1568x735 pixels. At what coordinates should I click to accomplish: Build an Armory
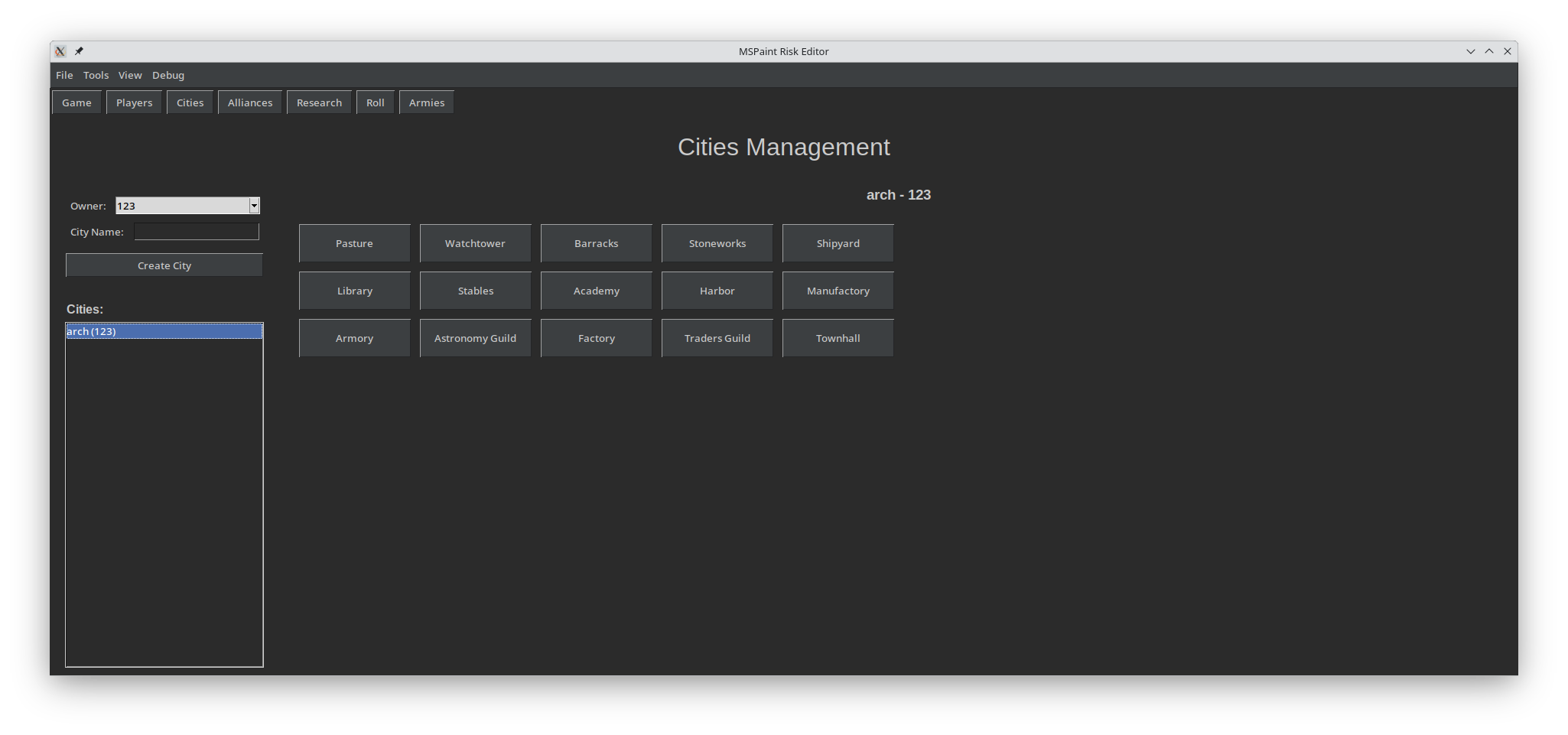click(355, 338)
